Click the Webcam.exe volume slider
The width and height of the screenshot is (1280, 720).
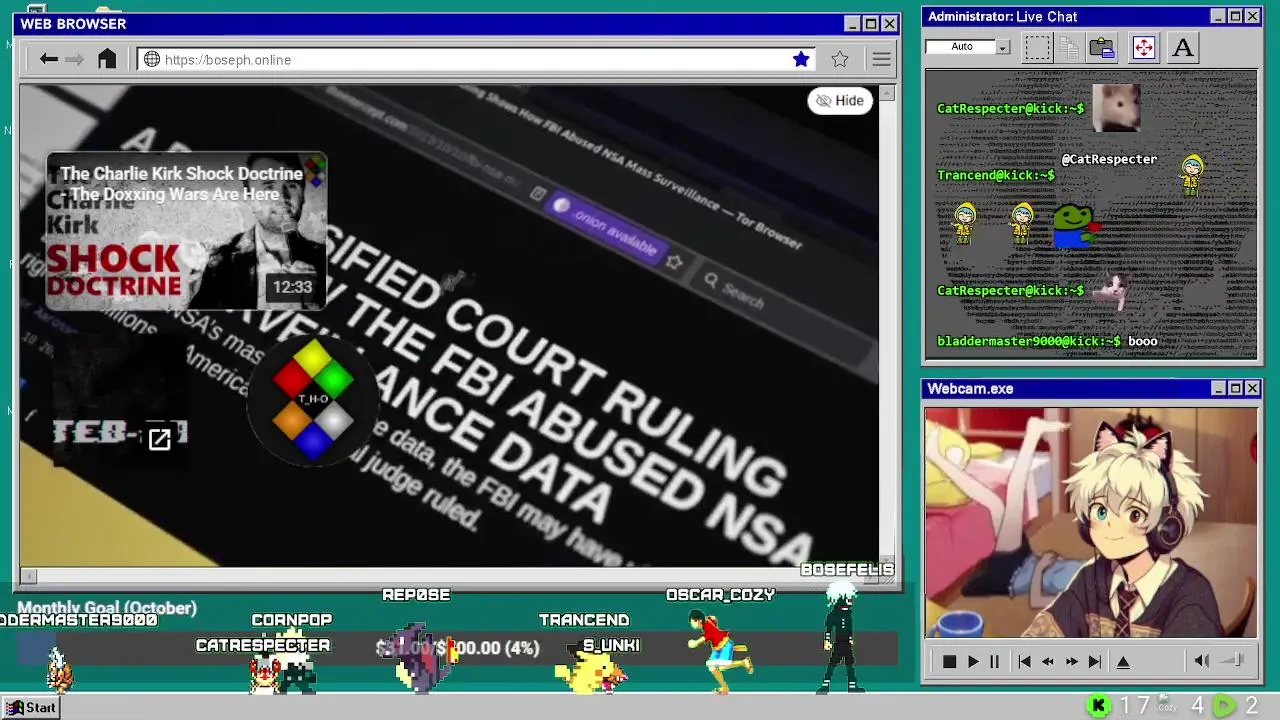tap(1234, 660)
